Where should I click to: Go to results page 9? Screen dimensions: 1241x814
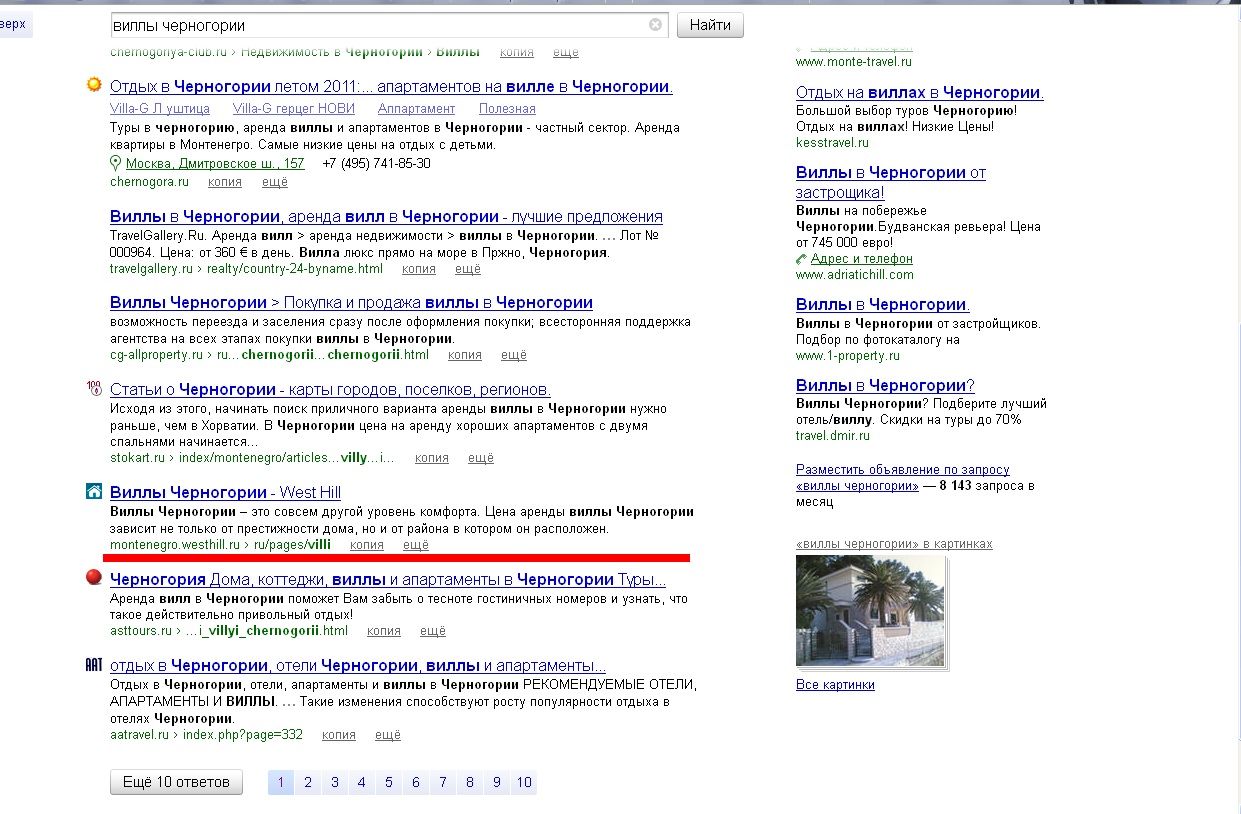click(497, 782)
